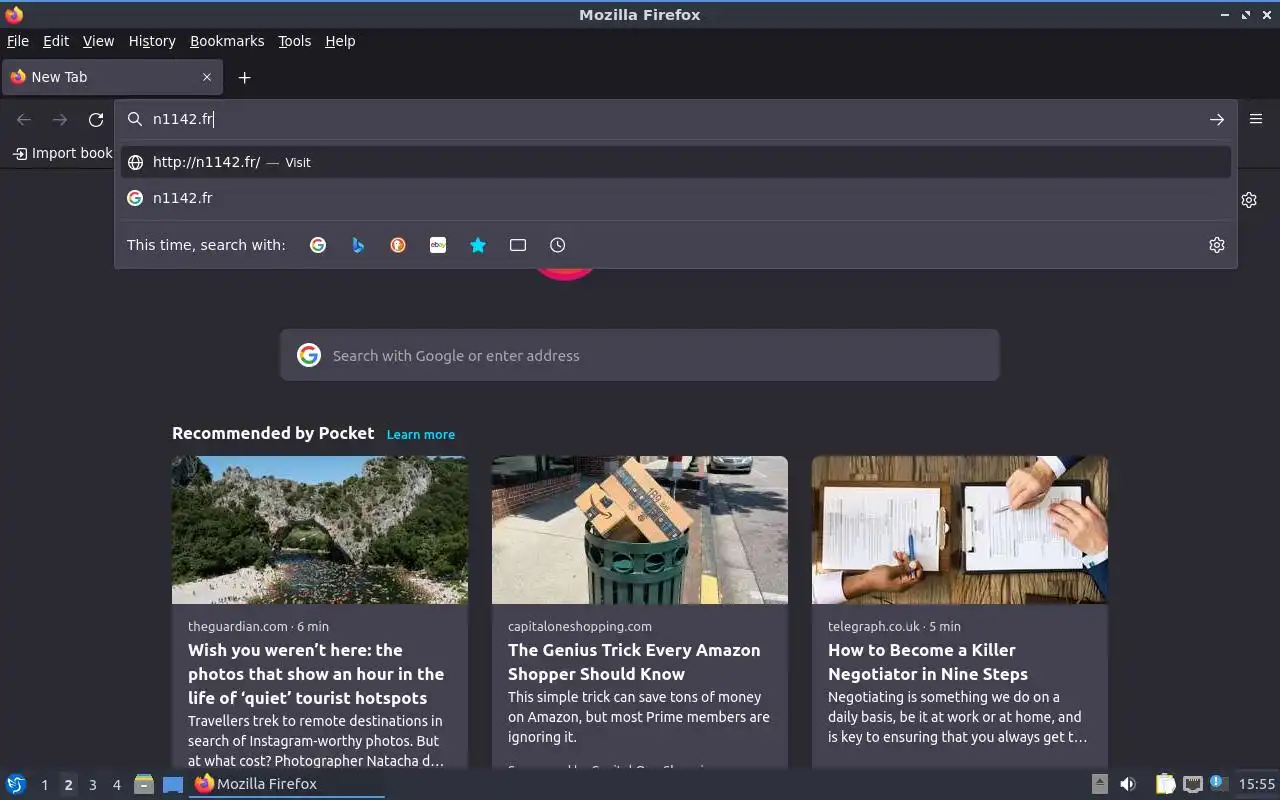Open the View menu
The image size is (1280, 800).
point(98,41)
